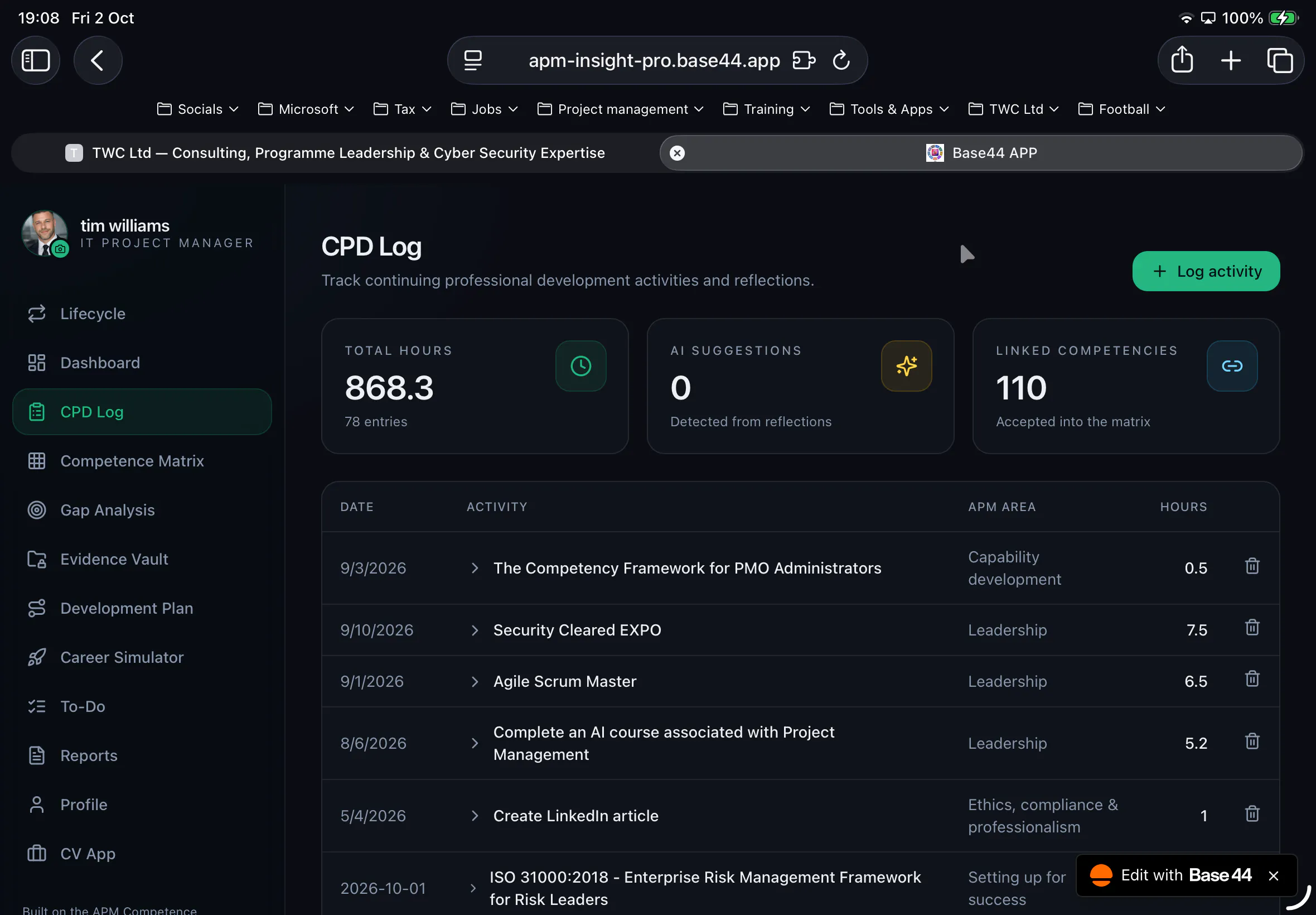Expand the Security Cleared EXPO row chevron
This screenshot has height=915, width=1316.
(x=475, y=630)
